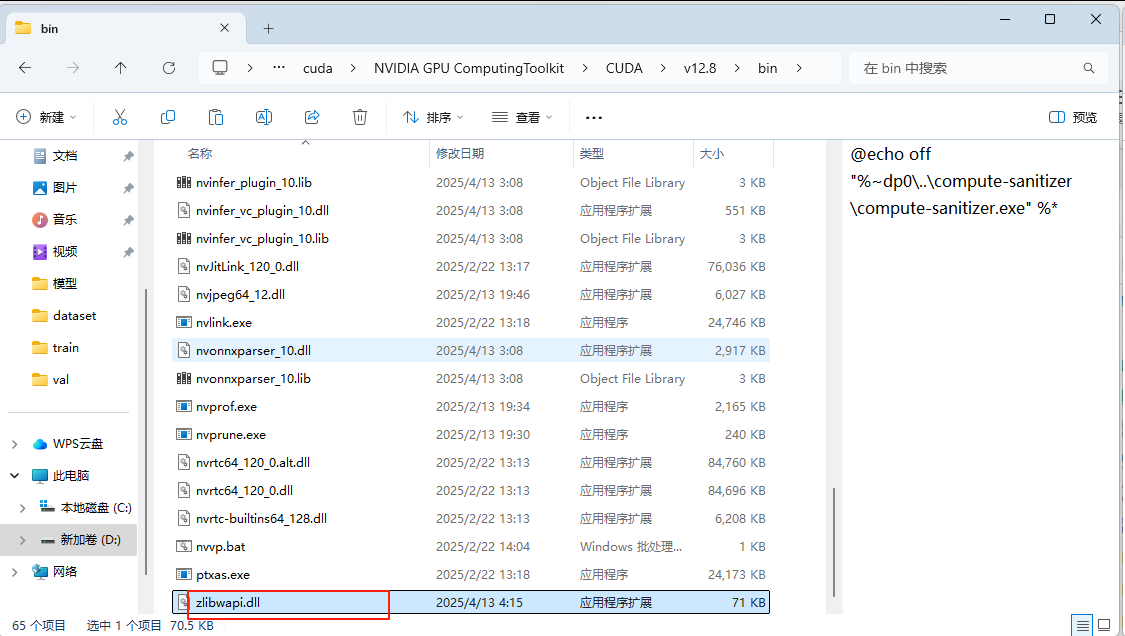Viewport: 1125px width, 636px height.
Task: Delete zlibwapi.dll using the trash icon
Action: [x=360, y=117]
